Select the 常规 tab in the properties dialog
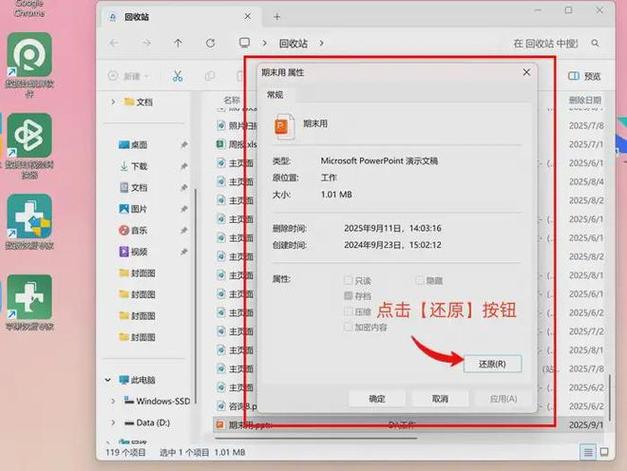 (x=275, y=95)
